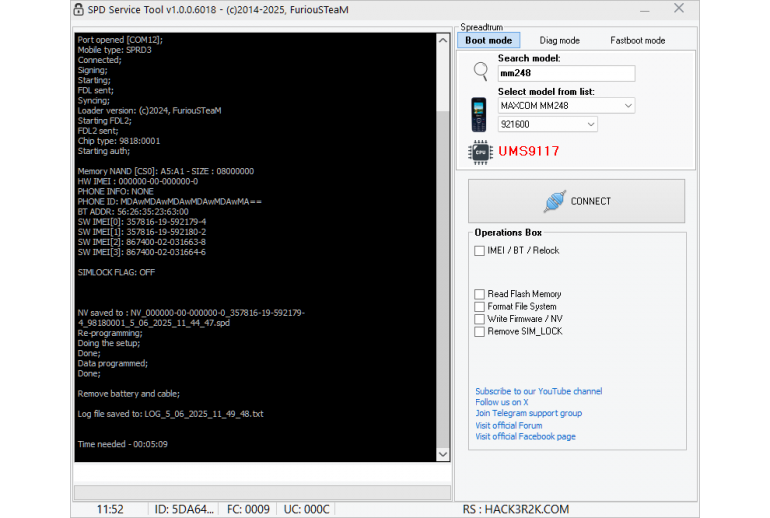770x518 pixels.
Task: Open the 921600 baud rate dropdown
Action: click(x=548, y=124)
